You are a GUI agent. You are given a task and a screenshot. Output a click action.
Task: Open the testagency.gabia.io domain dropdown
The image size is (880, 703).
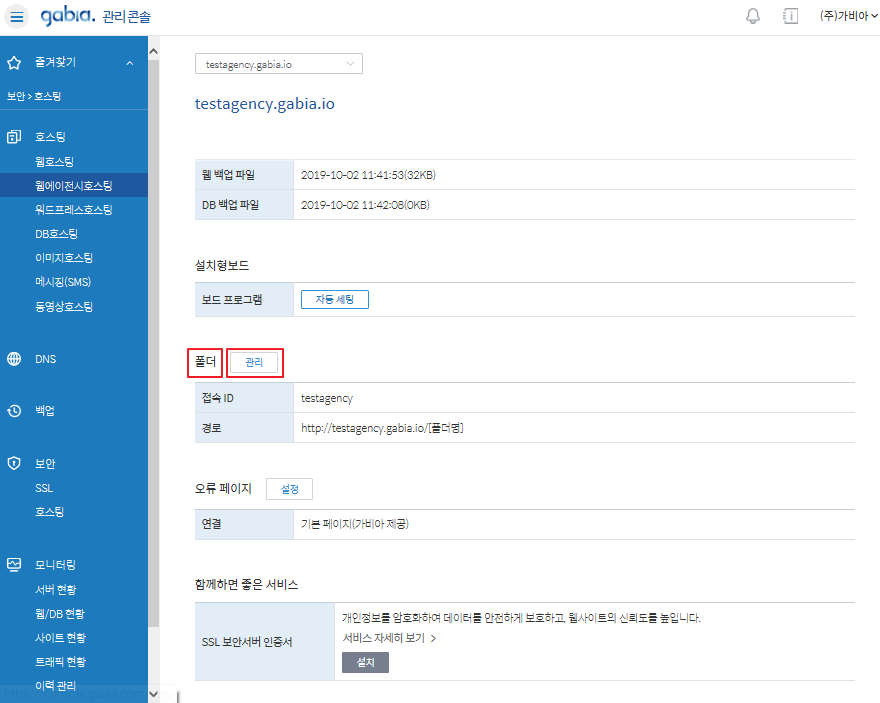(x=278, y=64)
